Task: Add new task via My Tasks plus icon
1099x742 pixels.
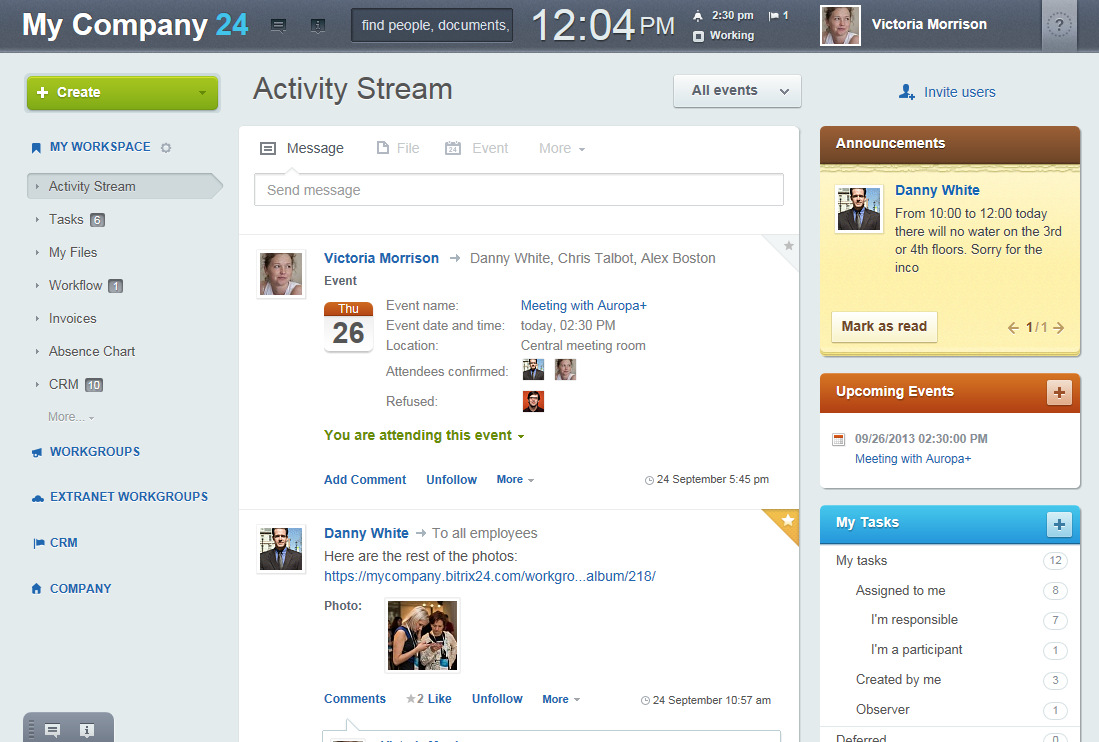Action: point(1059,523)
